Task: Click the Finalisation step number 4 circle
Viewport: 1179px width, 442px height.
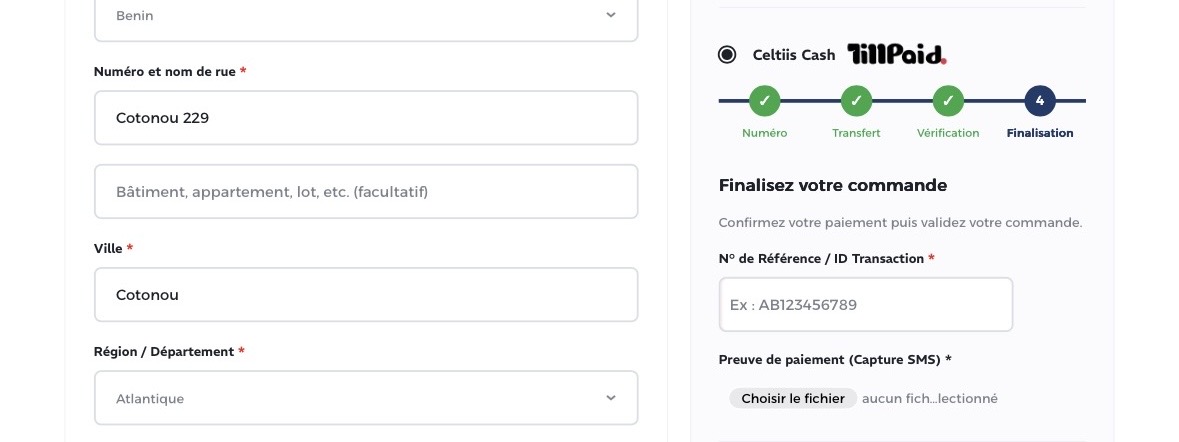Action: [1040, 101]
